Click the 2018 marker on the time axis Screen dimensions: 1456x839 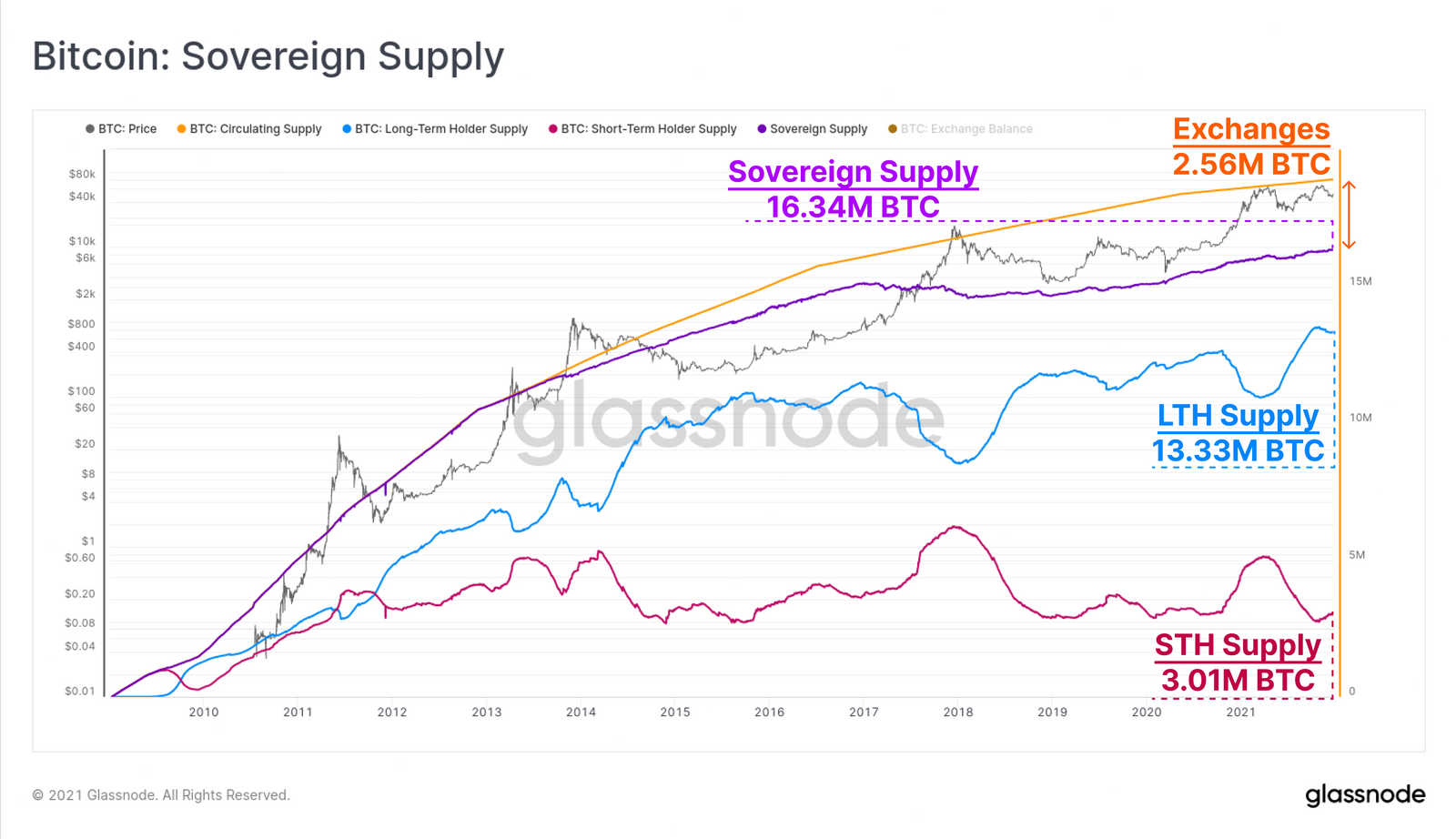click(958, 713)
